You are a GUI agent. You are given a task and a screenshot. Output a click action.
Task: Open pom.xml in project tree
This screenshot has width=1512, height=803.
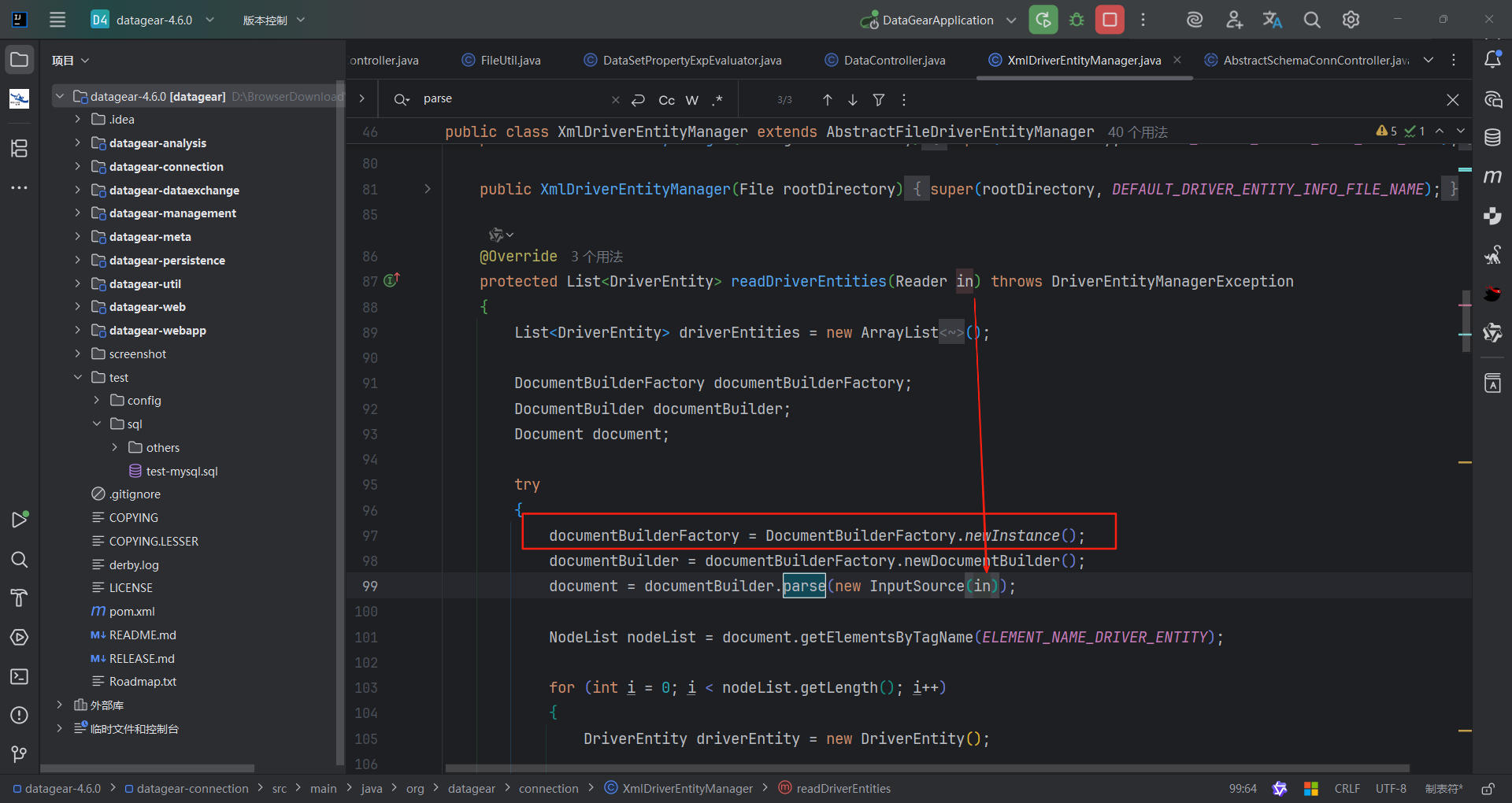click(x=132, y=612)
